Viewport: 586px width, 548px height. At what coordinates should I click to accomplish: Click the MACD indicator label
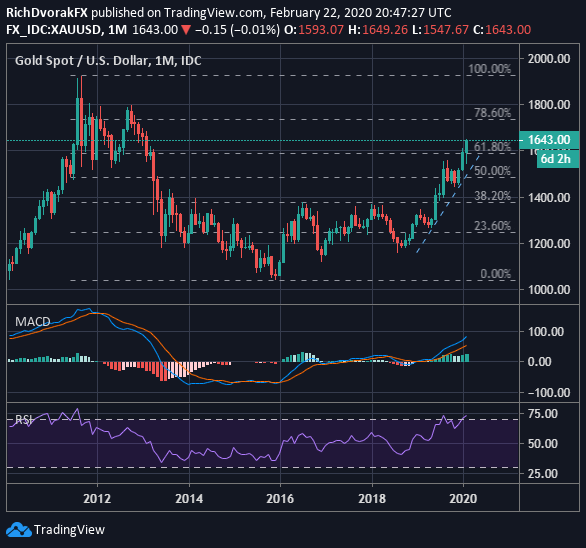coord(33,321)
